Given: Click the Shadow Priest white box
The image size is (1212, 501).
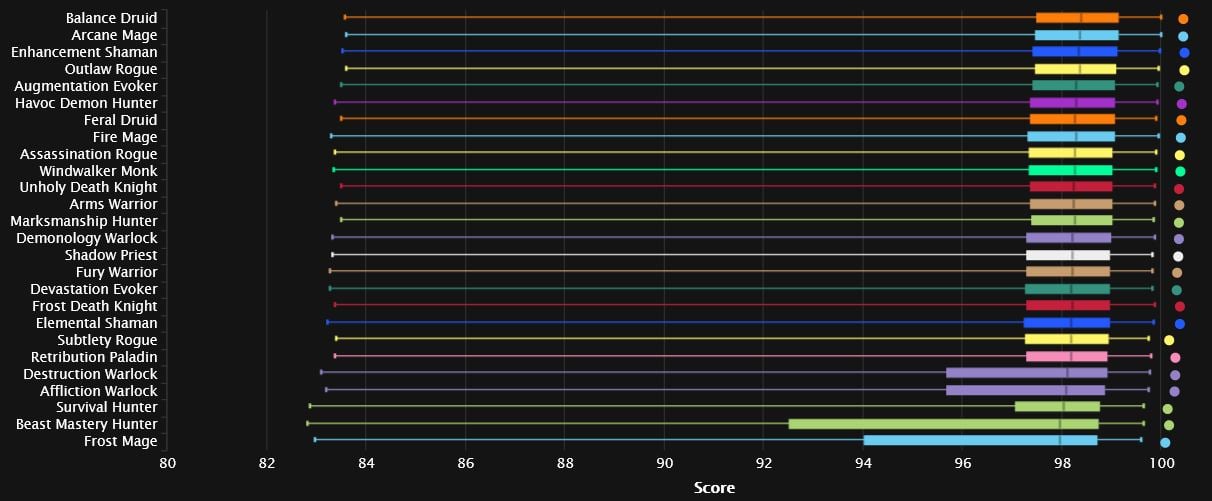Looking at the screenshot, I should (x=1068, y=255).
